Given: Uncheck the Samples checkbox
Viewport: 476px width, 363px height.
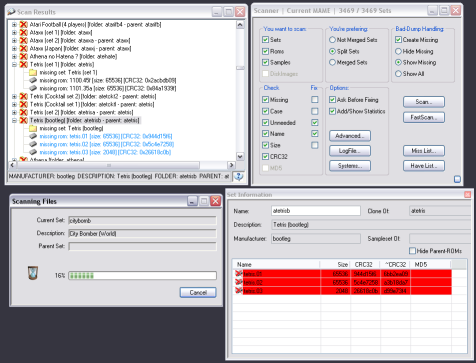Looking at the screenshot, I should tap(265, 62).
